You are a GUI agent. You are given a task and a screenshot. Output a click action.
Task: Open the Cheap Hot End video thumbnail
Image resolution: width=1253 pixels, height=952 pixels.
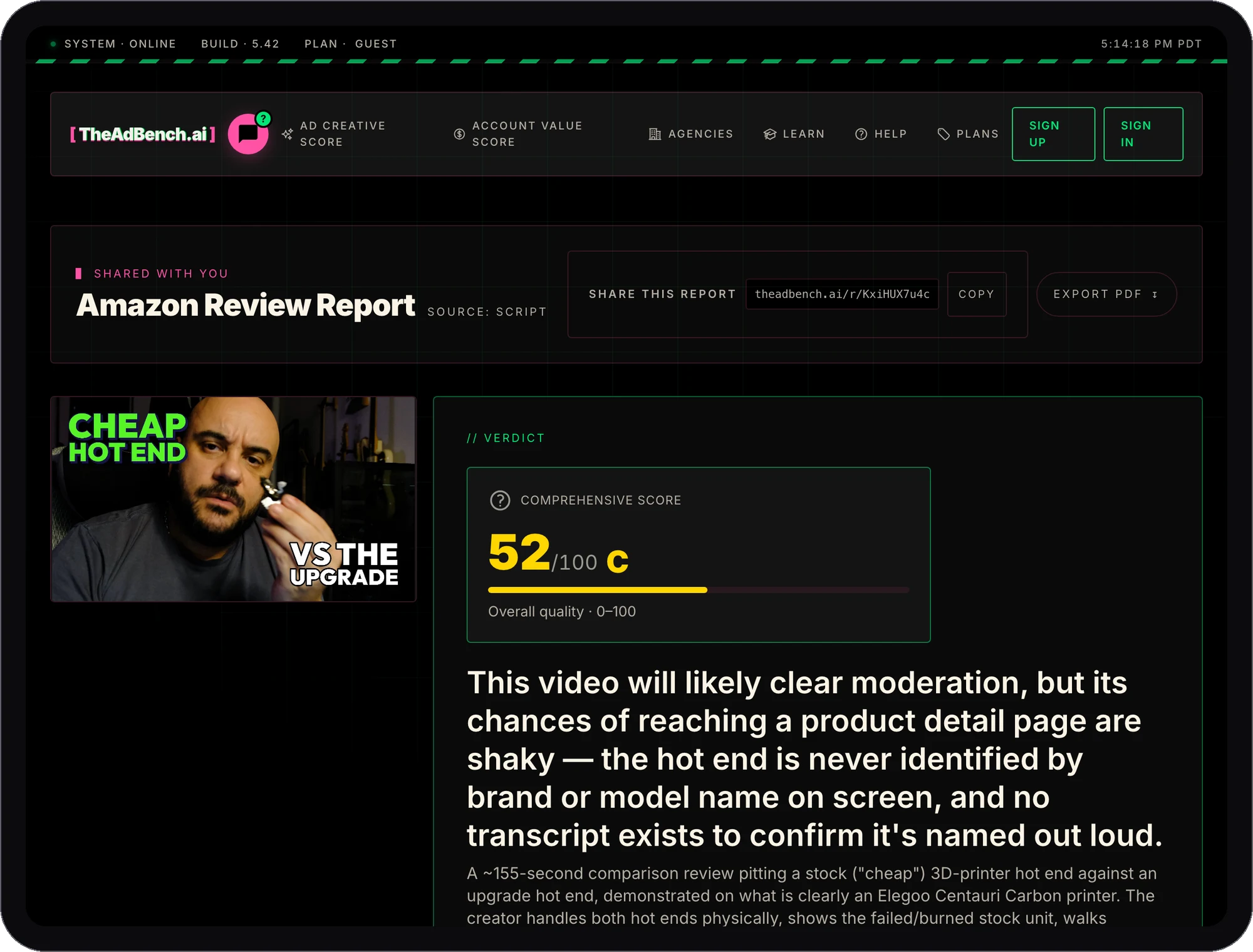pyautogui.click(x=233, y=499)
